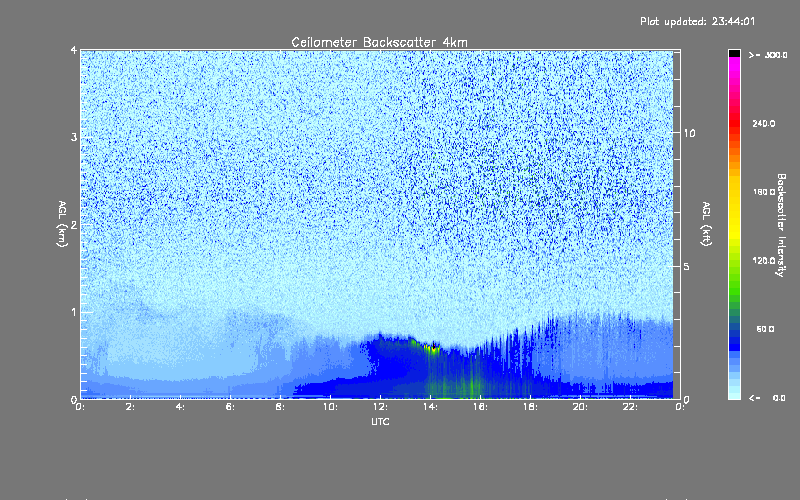
Task: Click the left "AGL (km)" axis label
Action: tap(62, 224)
